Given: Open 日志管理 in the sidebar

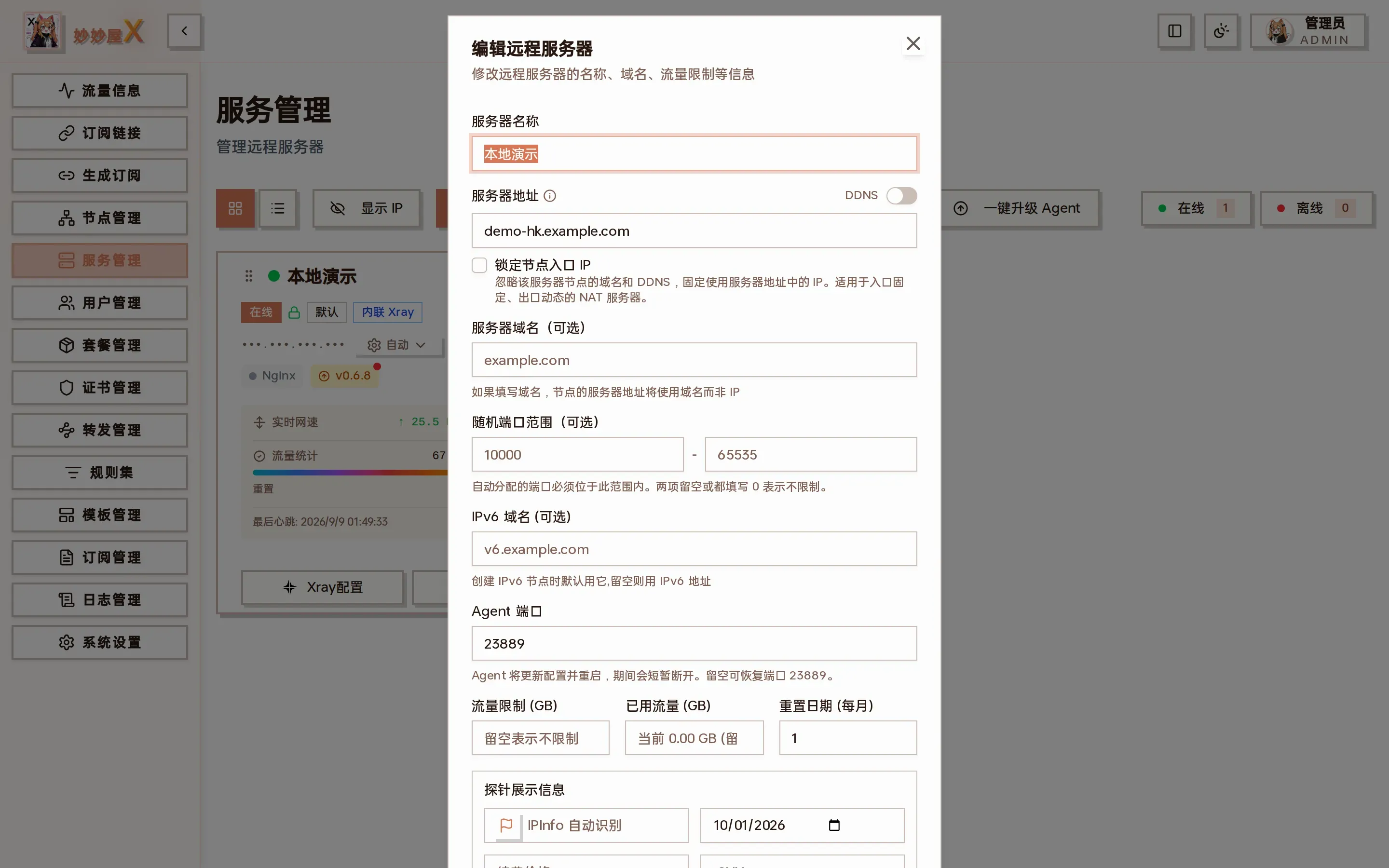Looking at the screenshot, I should 99,600.
